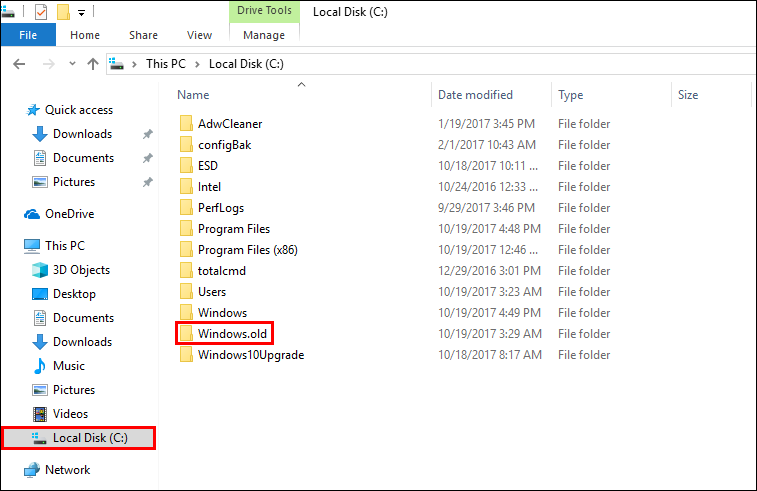Screen dimensions: 757x491
Task: Open Music under This PC
Action: click(x=69, y=366)
